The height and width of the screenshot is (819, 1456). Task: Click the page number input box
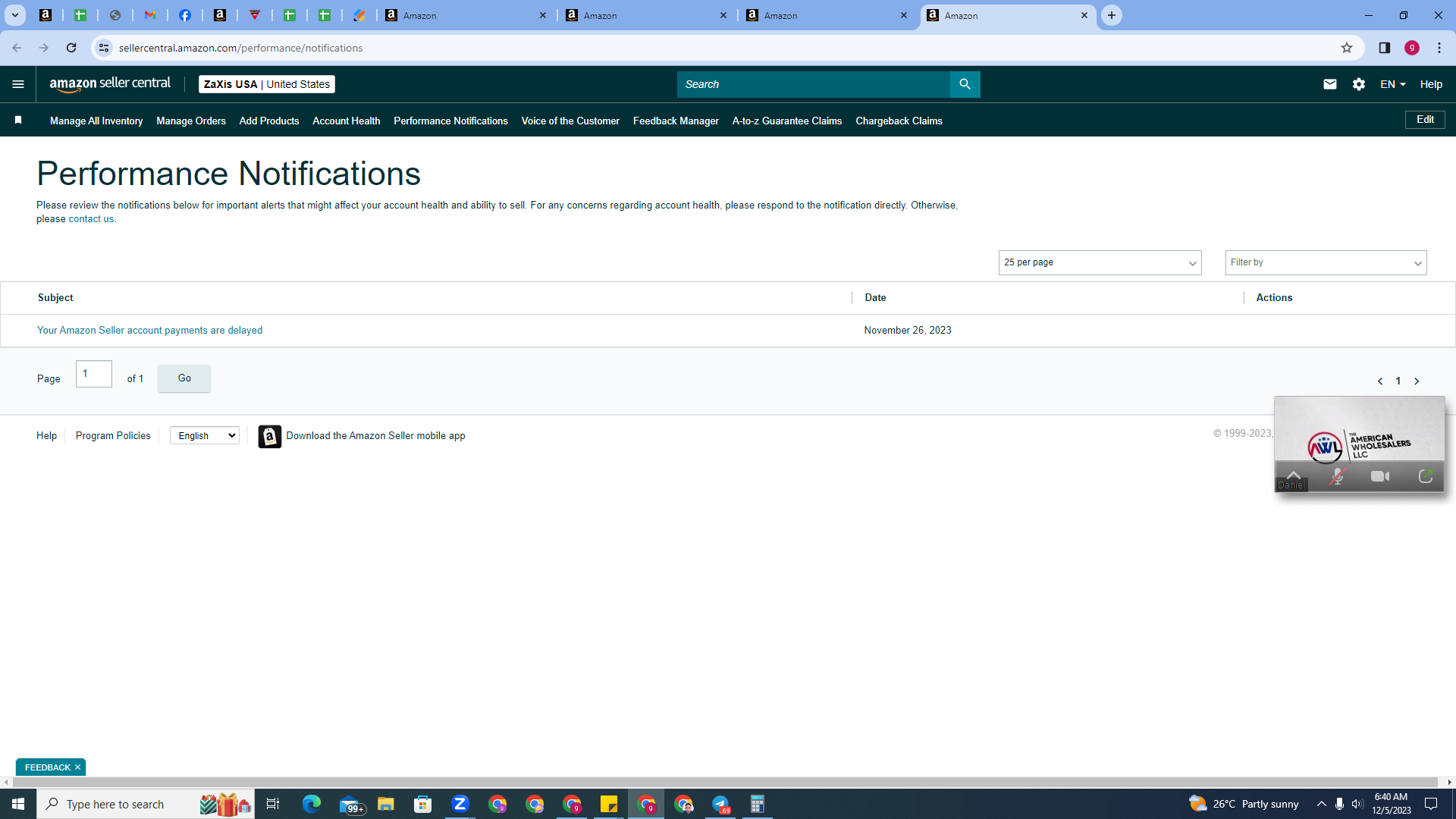coord(94,374)
